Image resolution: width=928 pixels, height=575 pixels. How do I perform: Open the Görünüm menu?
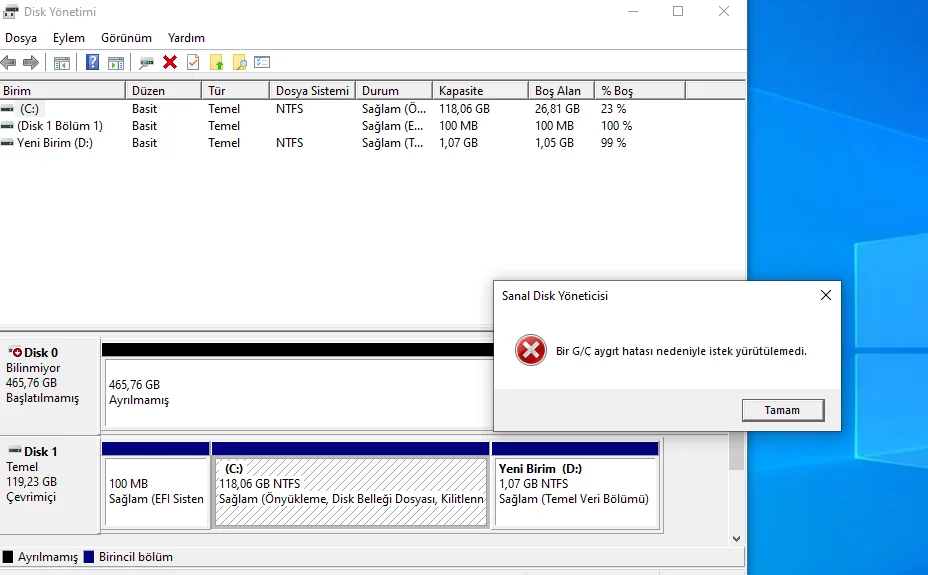(x=126, y=38)
